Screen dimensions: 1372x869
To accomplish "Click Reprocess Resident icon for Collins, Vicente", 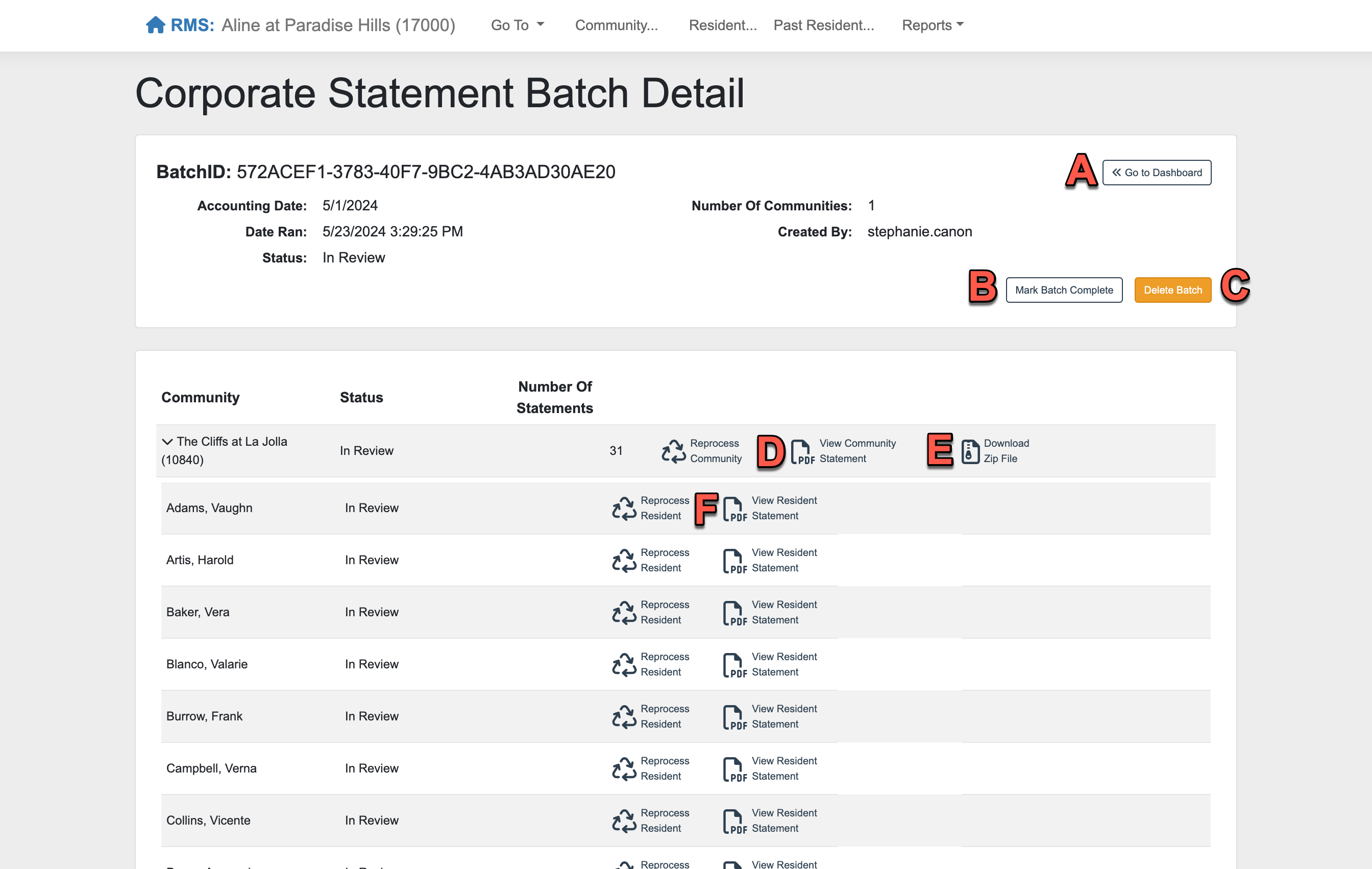I will click(x=624, y=820).
